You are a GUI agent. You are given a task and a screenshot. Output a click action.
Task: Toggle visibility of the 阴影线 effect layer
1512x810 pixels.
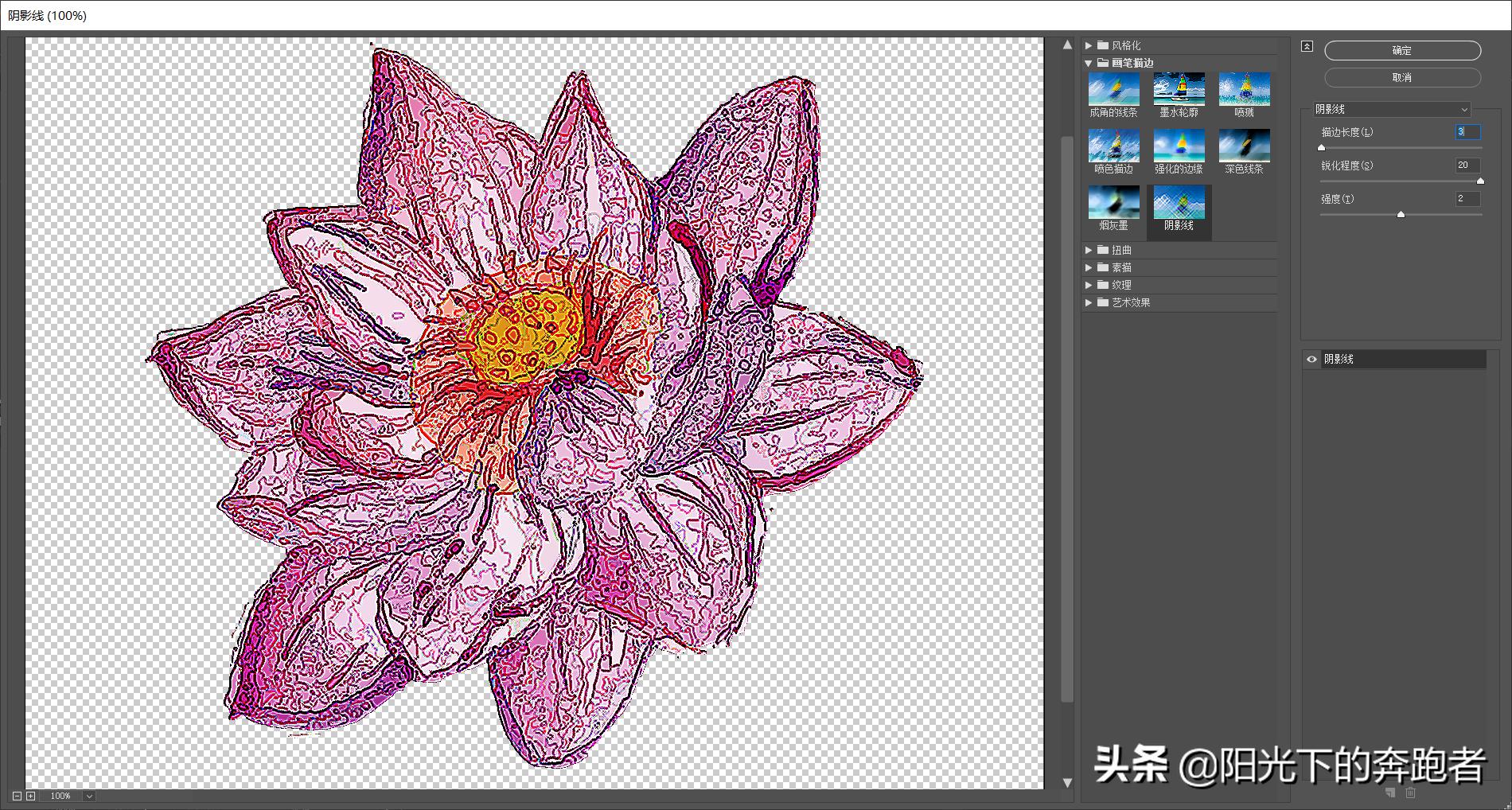1311,360
